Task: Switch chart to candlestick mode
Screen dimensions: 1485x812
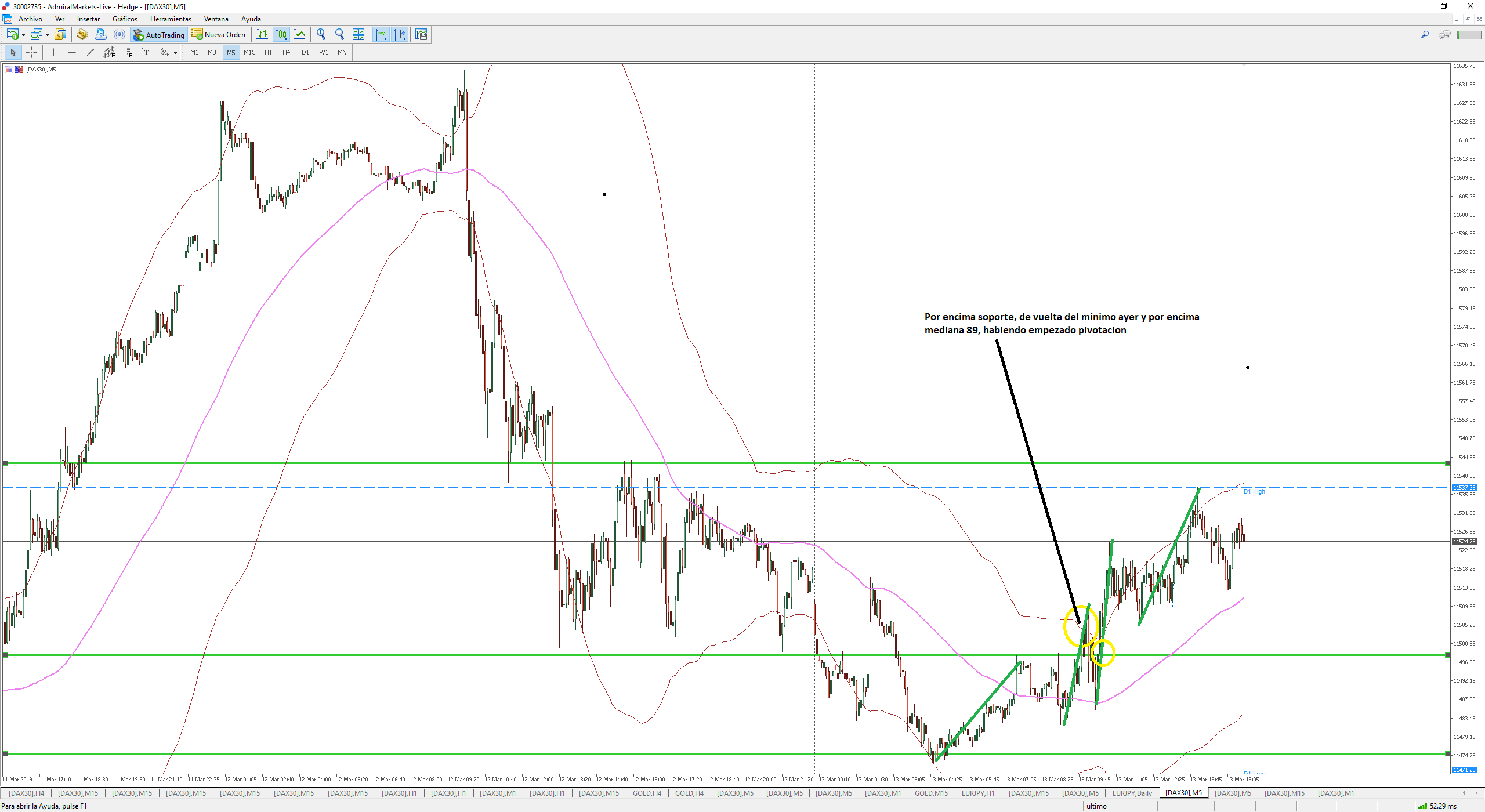Action: pos(281,35)
